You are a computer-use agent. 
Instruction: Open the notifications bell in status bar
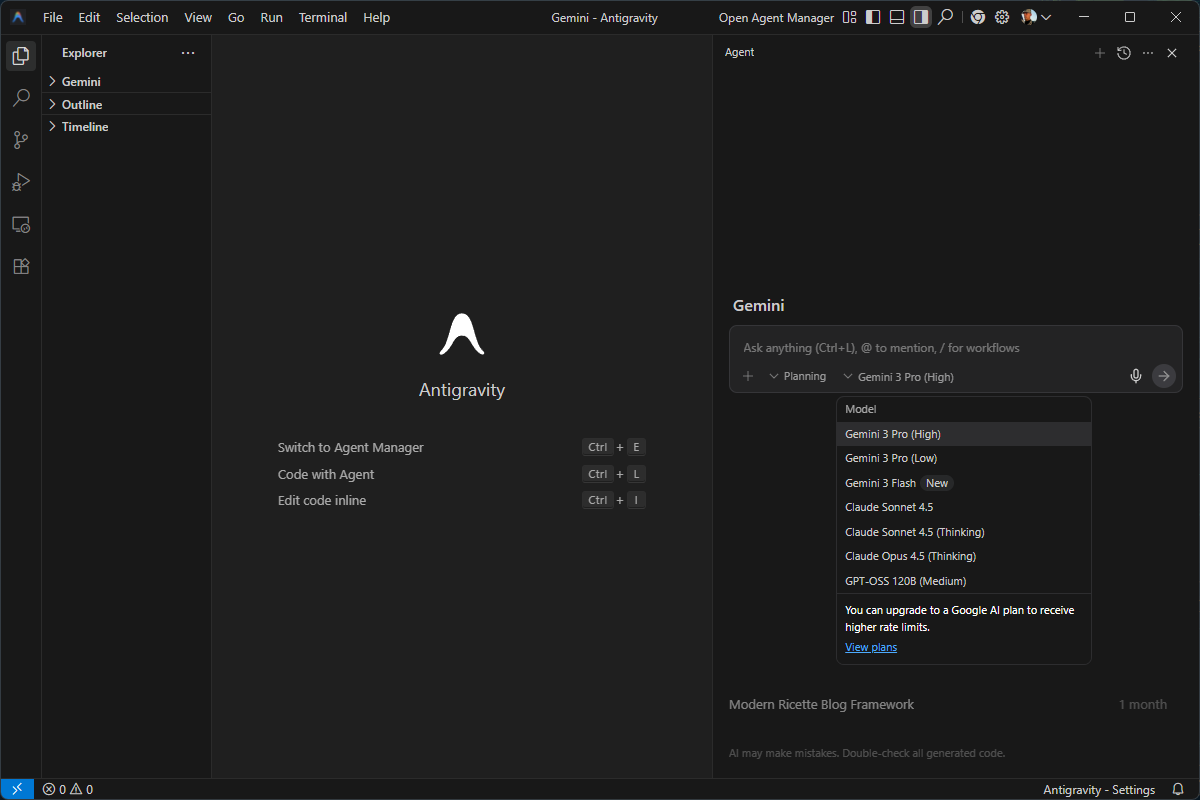pyautogui.click(x=1178, y=789)
